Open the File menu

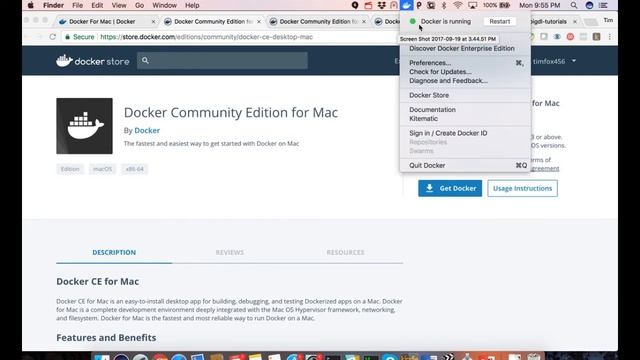[x=78, y=5]
